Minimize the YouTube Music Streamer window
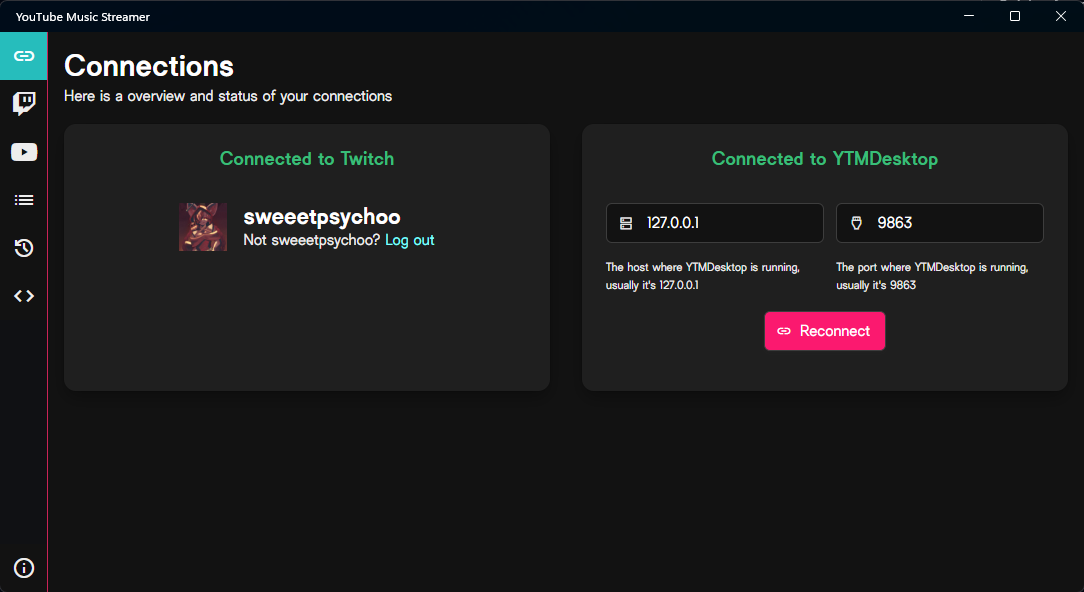 pyautogui.click(x=969, y=16)
